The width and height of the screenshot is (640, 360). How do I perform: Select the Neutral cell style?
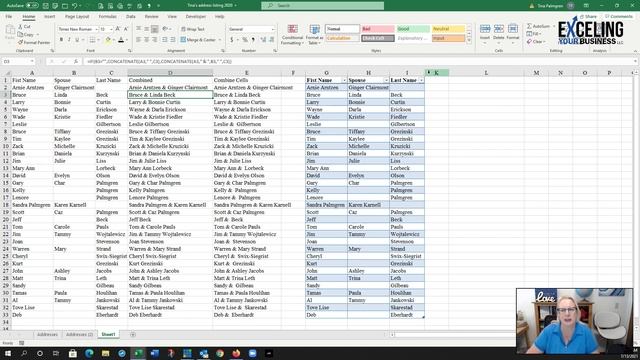(x=448, y=29)
